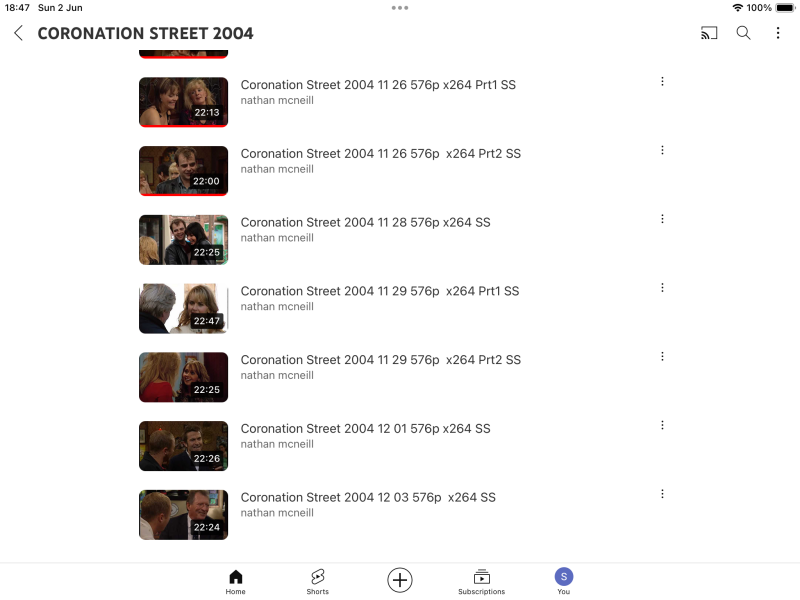Screen dimensions: 800x600
Task: Open options for 2004 12 03 video
Action: pyautogui.click(x=662, y=494)
